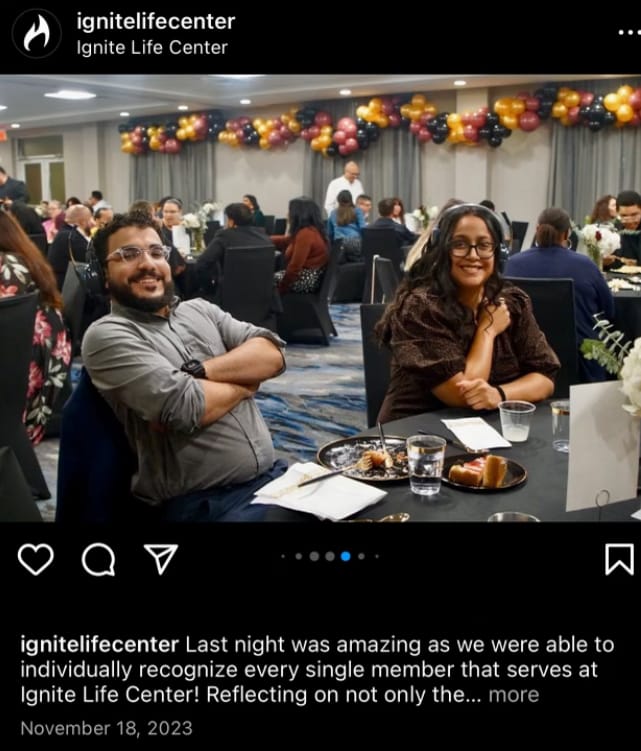Screen dimensions: 641x751
Task: Open comments via speech bubble icon
Action: click(x=98, y=559)
